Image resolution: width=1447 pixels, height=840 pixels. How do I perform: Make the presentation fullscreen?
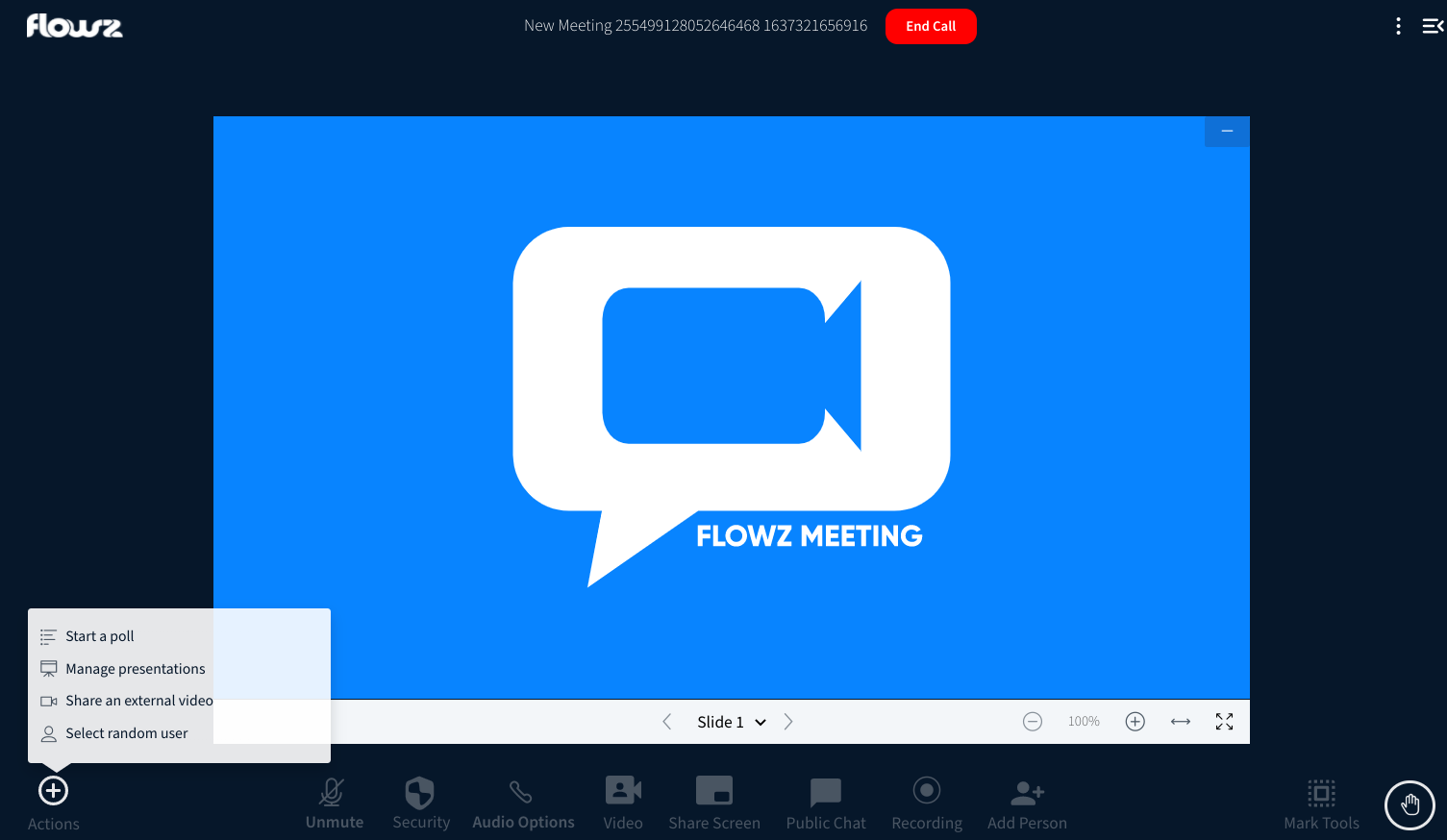tap(1224, 722)
